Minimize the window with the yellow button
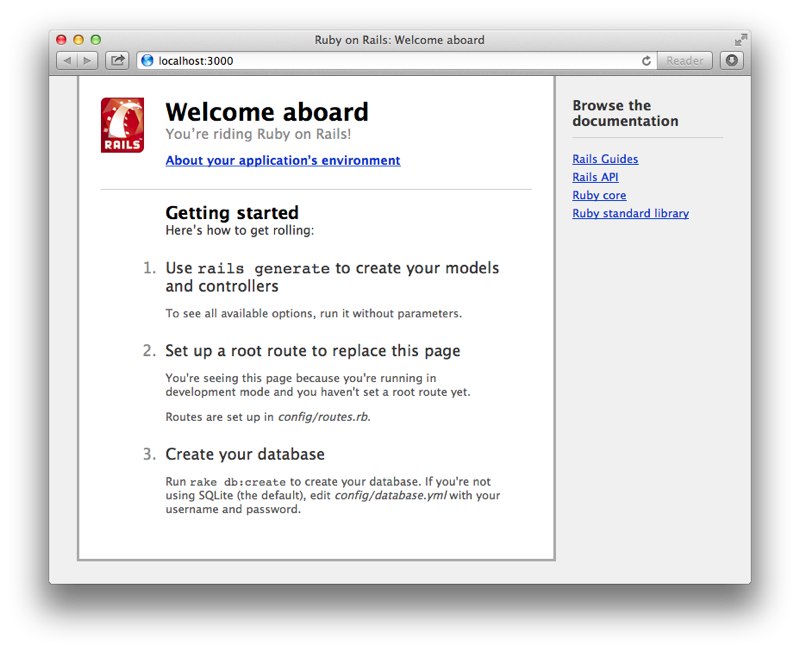Viewport: 800px width, 652px height. [79, 40]
